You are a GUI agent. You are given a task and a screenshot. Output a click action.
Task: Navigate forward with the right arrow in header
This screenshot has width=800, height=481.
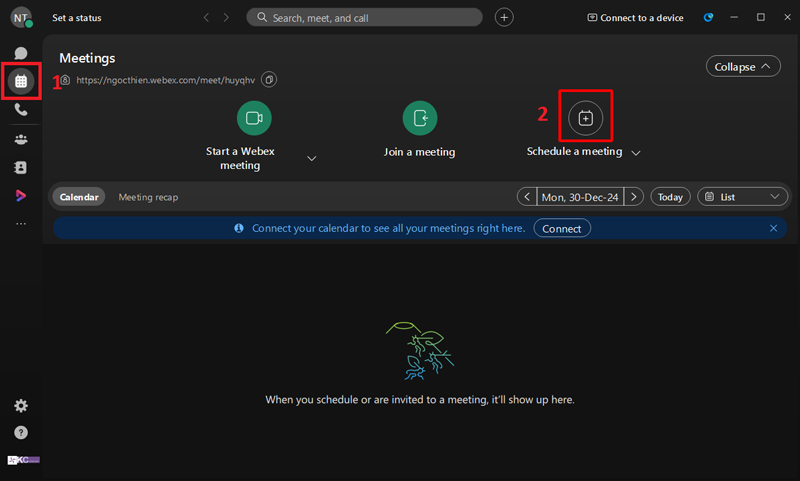point(226,17)
